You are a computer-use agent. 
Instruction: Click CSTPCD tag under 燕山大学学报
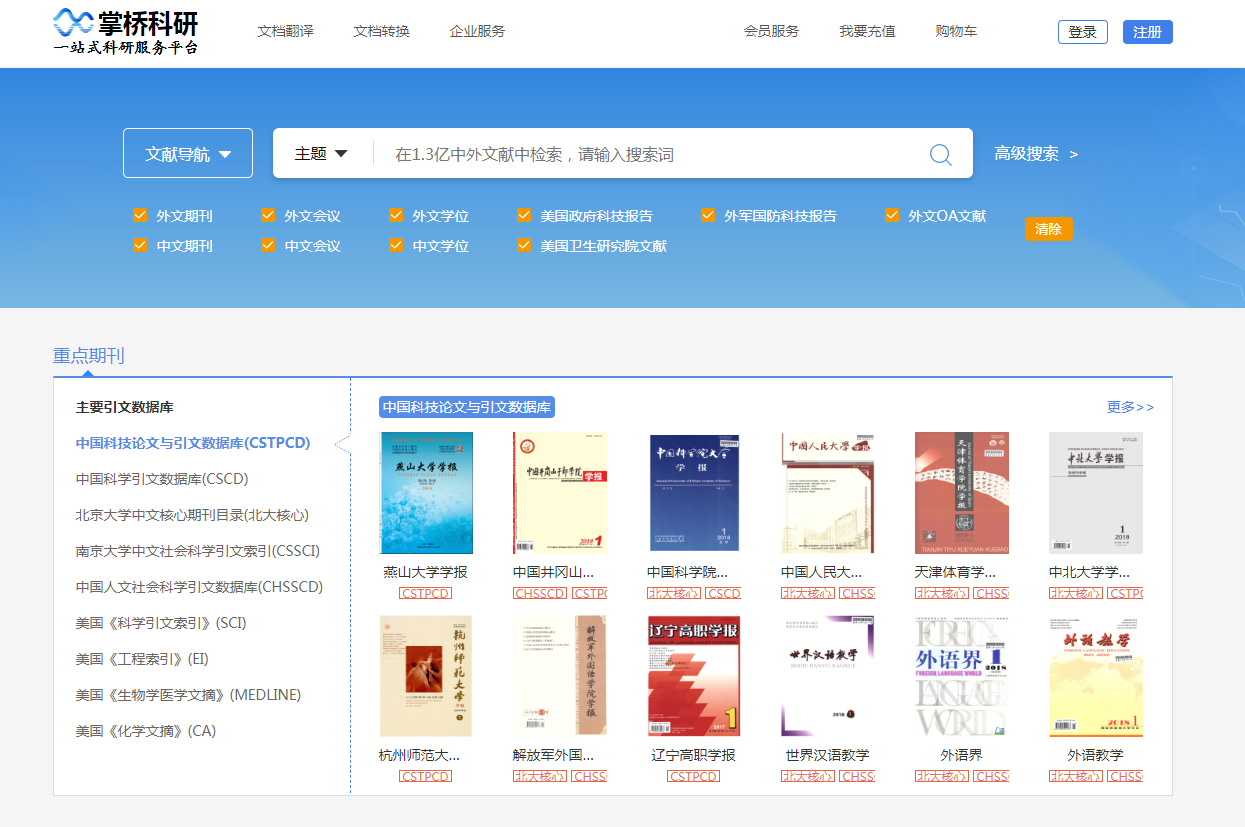(426, 593)
